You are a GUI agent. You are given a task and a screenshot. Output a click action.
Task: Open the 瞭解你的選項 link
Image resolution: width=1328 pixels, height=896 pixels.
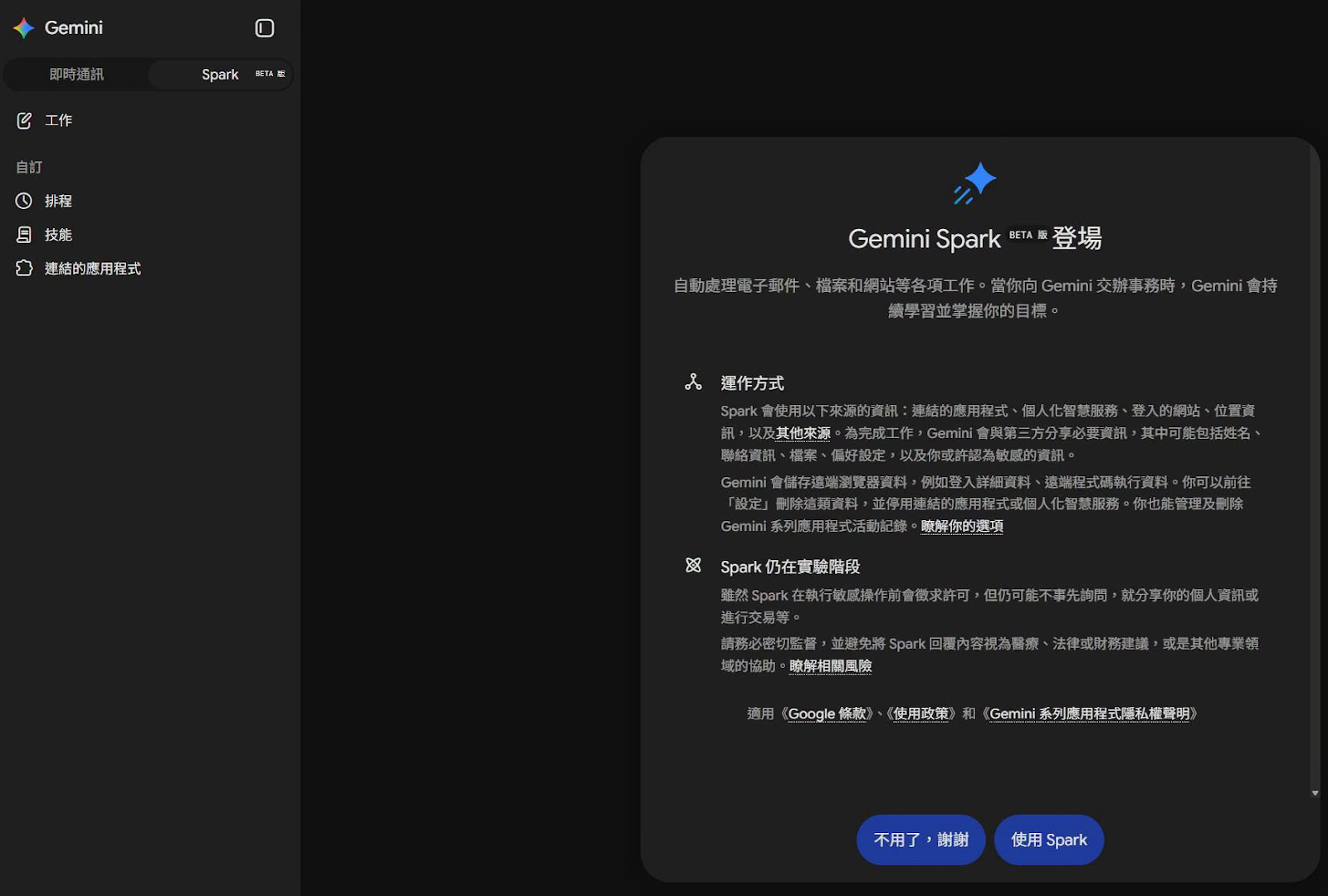click(x=962, y=526)
